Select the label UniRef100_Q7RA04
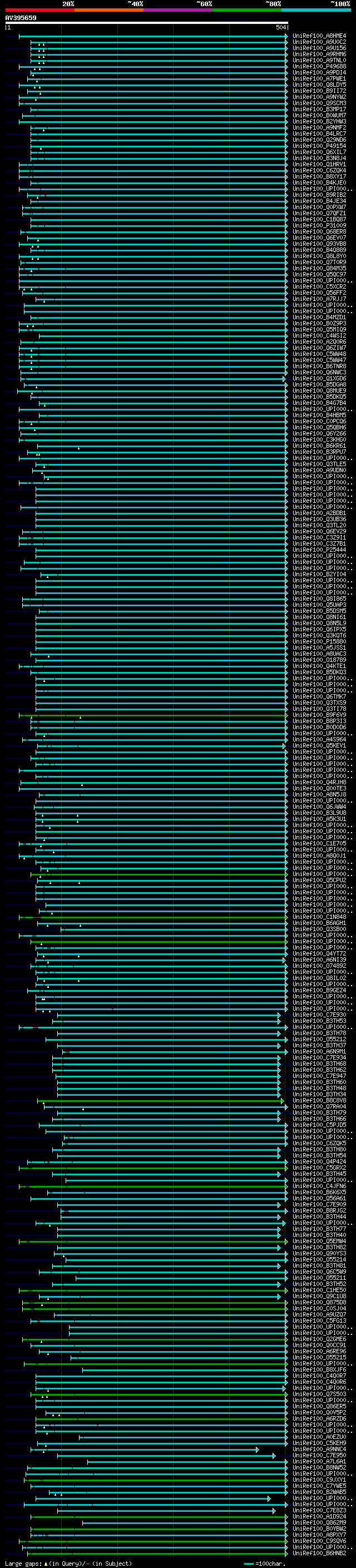 pos(319,1106)
